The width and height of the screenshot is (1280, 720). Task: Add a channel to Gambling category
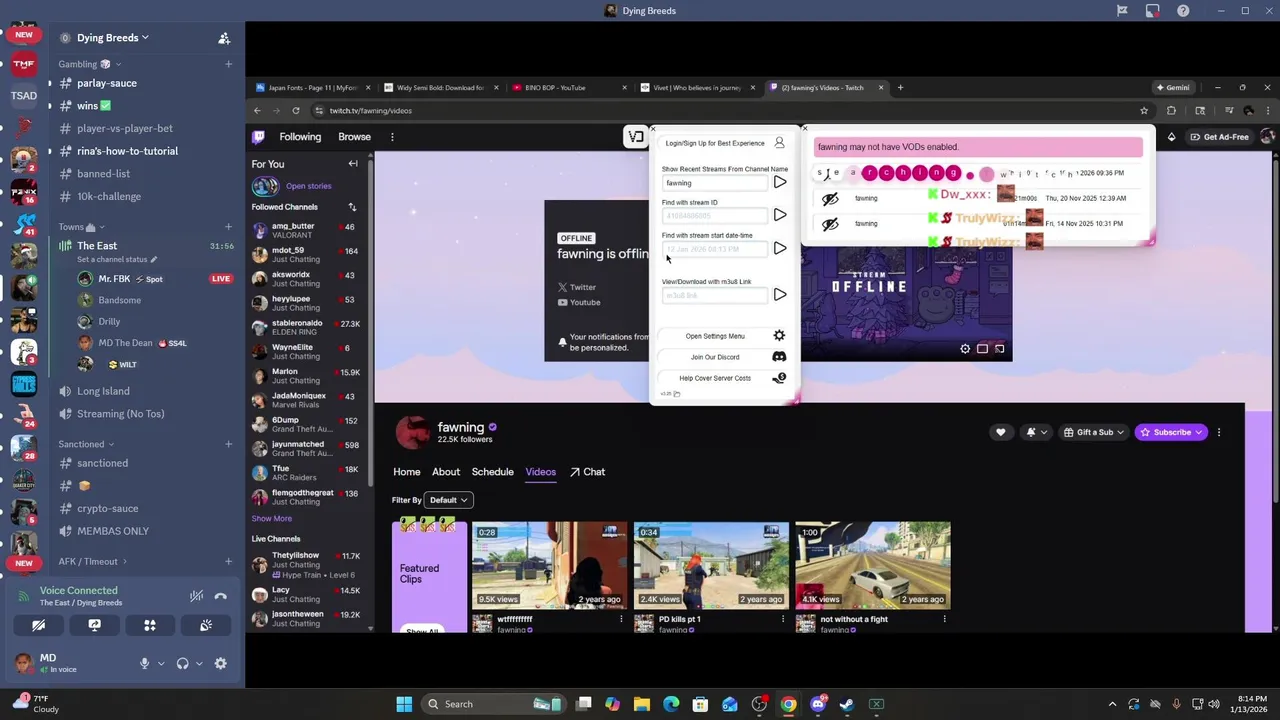[228, 64]
